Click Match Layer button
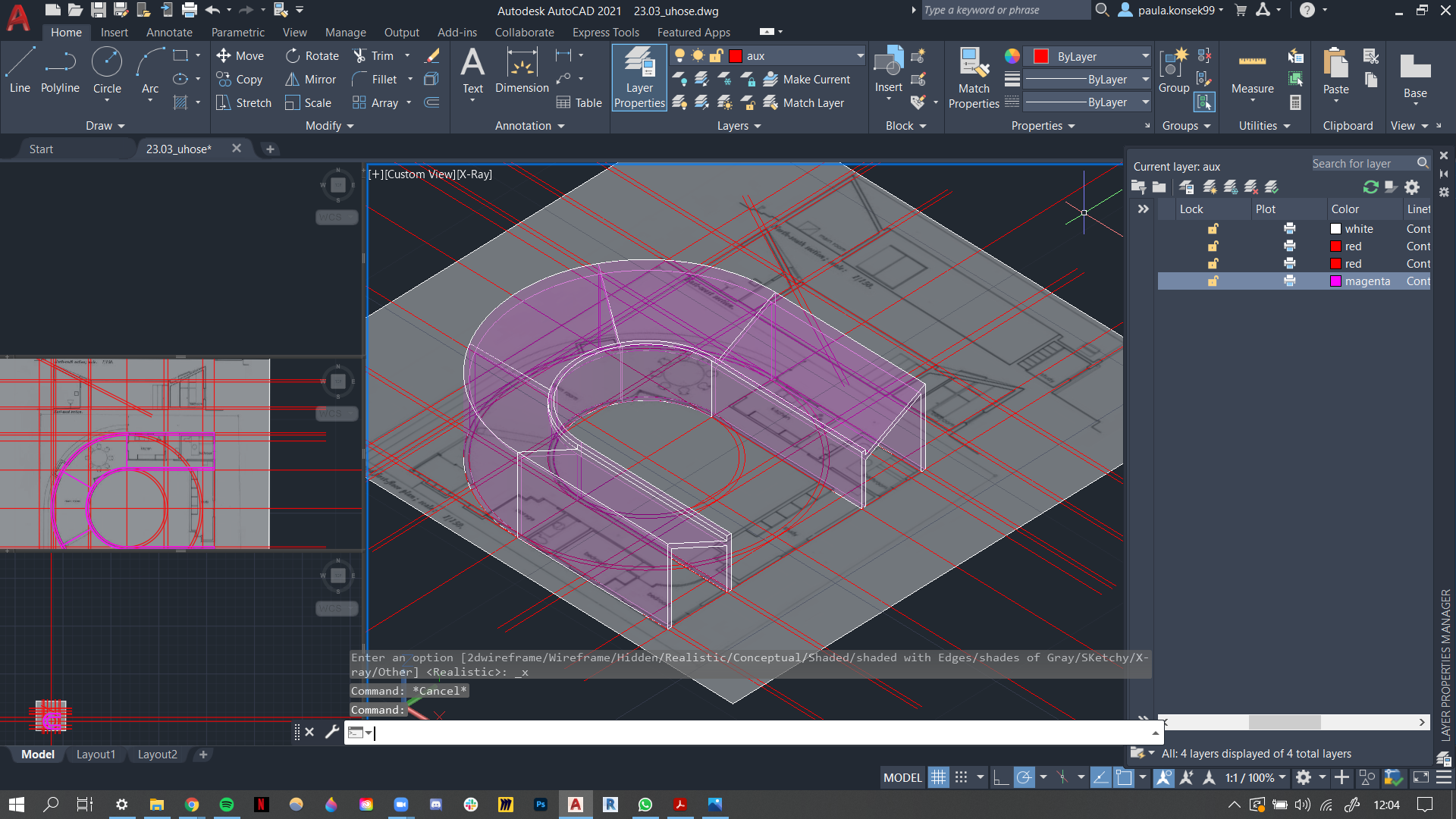The width and height of the screenshot is (1456, 819). 804,102
